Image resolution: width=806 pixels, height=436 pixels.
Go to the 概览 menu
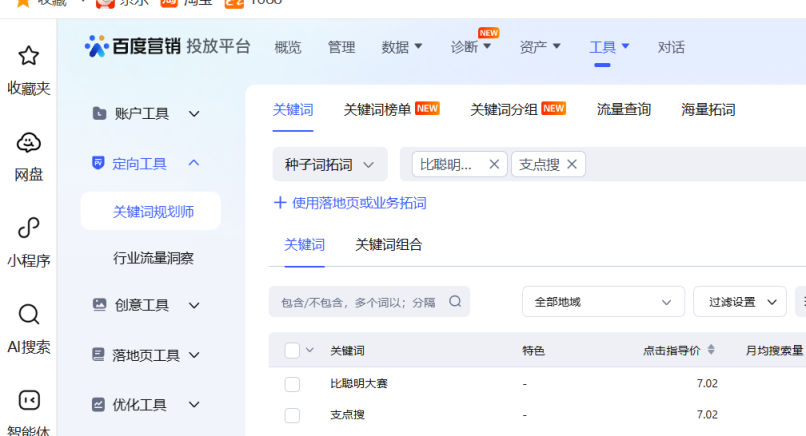(288, 47)
